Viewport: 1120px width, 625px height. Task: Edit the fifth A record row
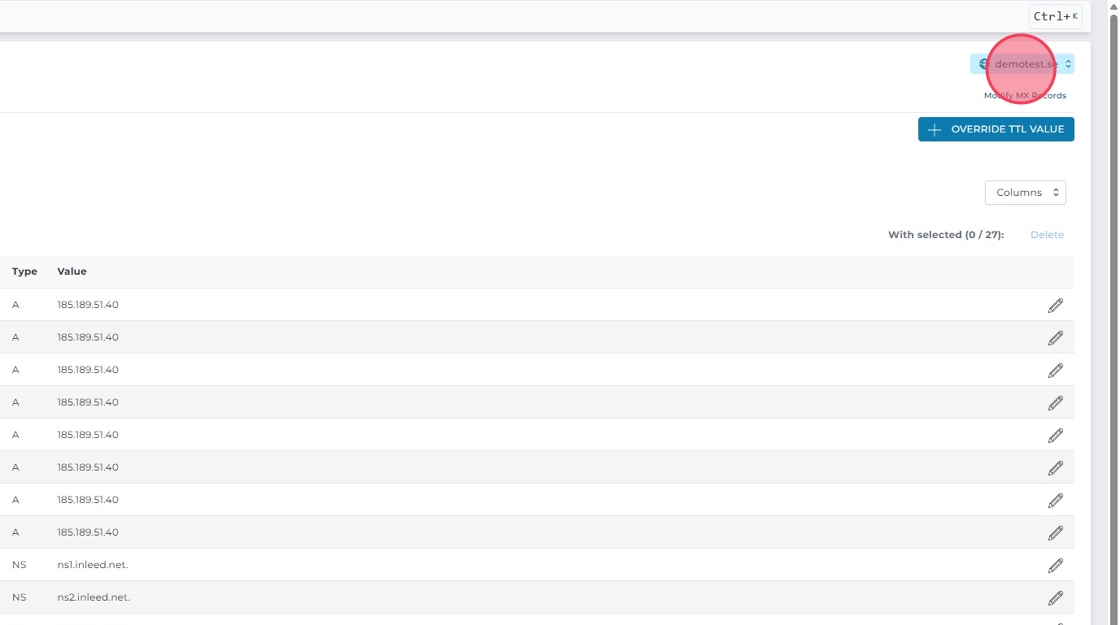pyautogui.click(x=1055, y=435)
